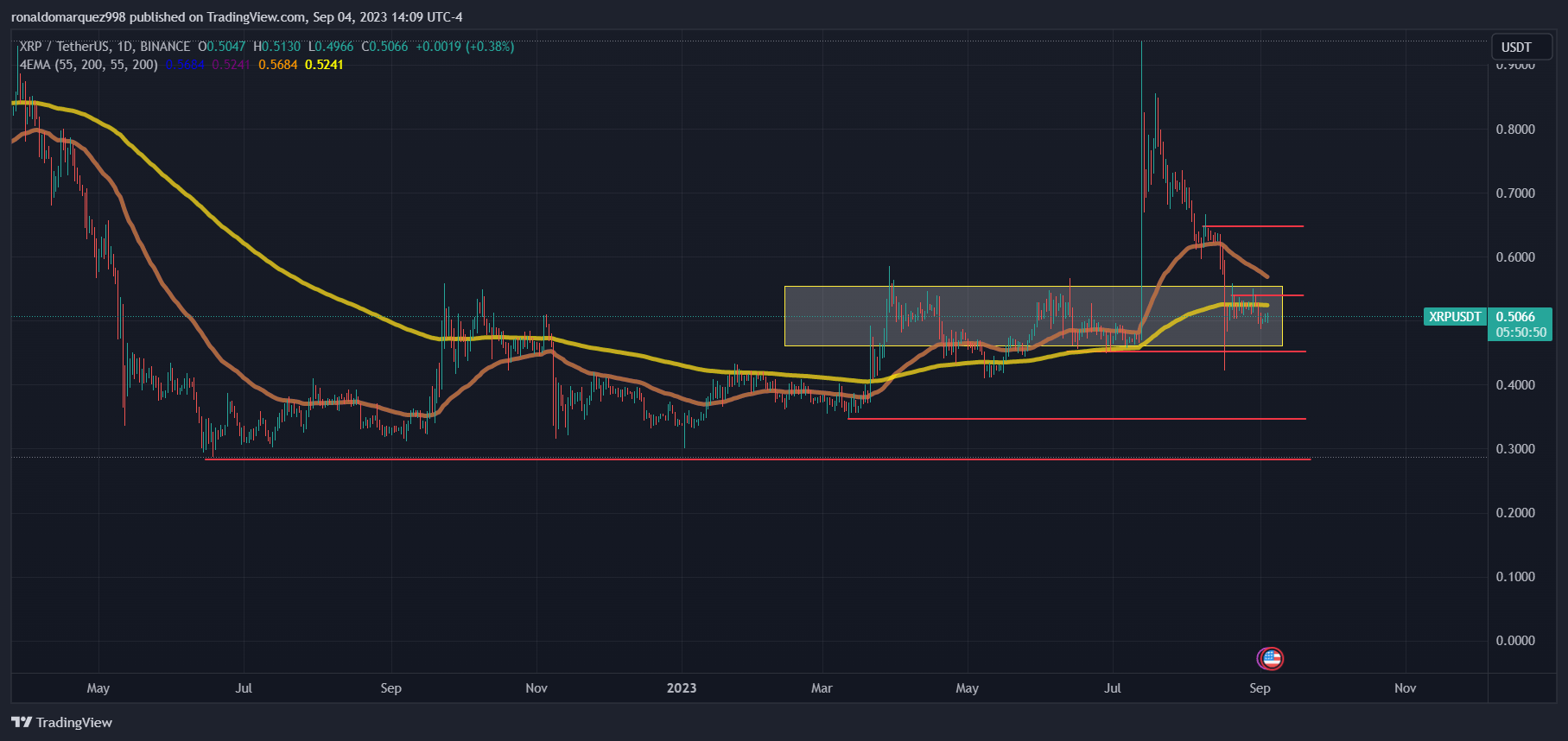Click the 0.2000 price axis level
Viewport: 1568px width, 741px height.
pyautogui.click(x=1515, y=513)
